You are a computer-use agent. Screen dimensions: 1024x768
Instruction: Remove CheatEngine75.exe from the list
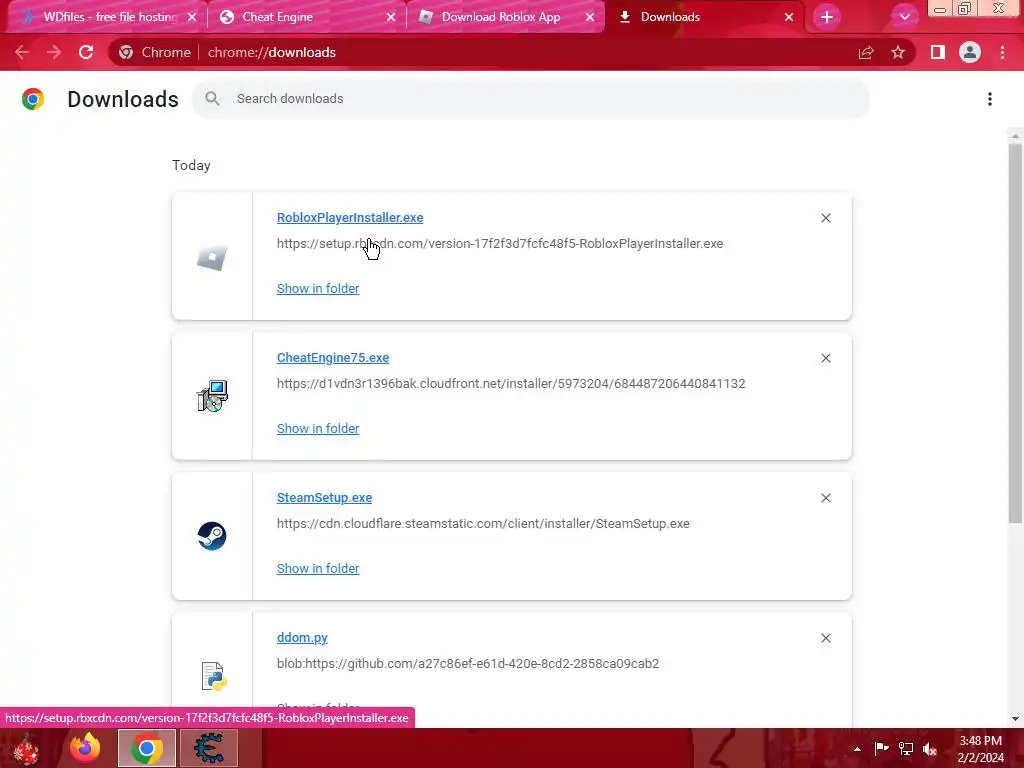(x=825, y=358)
